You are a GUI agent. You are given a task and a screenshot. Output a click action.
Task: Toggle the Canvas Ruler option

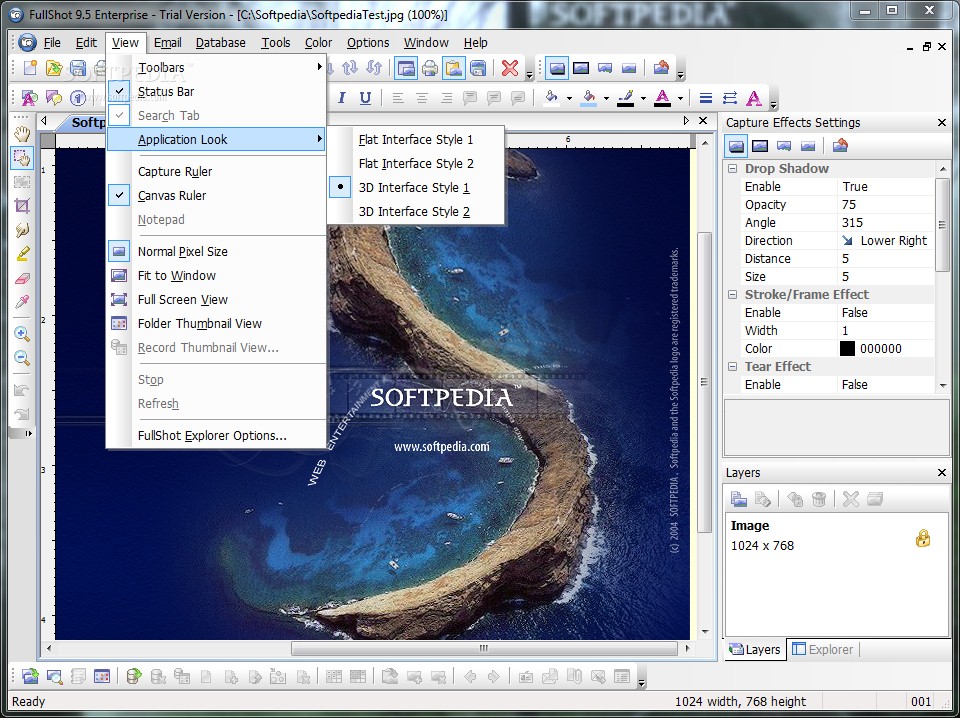point(216,196)
